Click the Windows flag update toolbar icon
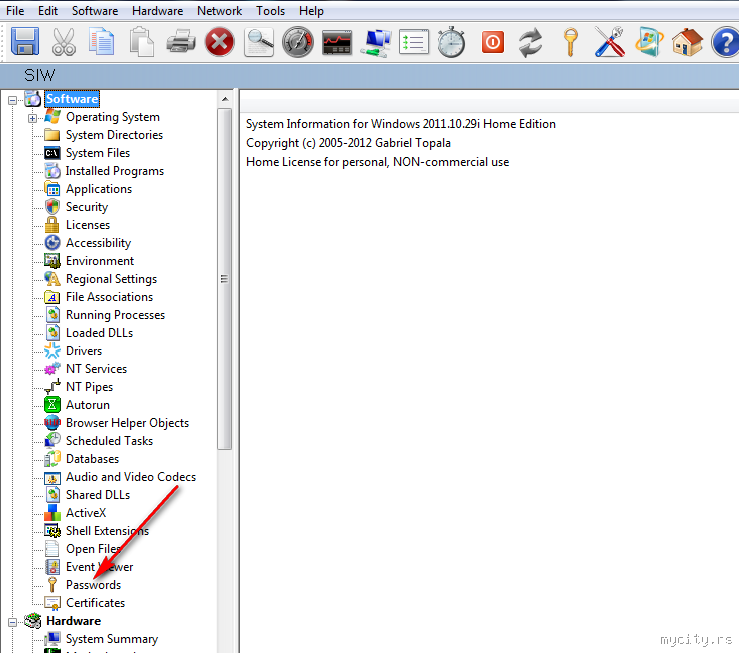This screenshot has width=739, height=653. [x=649, y=42]
